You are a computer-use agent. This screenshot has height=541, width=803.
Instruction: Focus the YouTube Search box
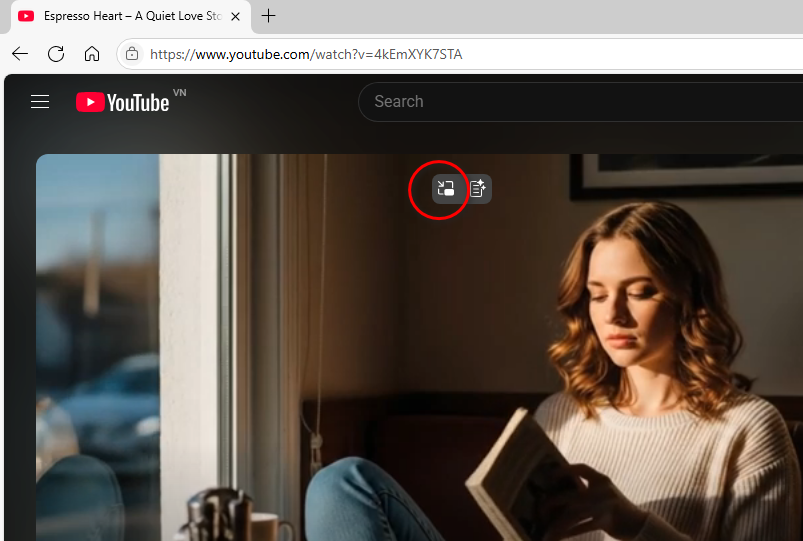point(581,101)
